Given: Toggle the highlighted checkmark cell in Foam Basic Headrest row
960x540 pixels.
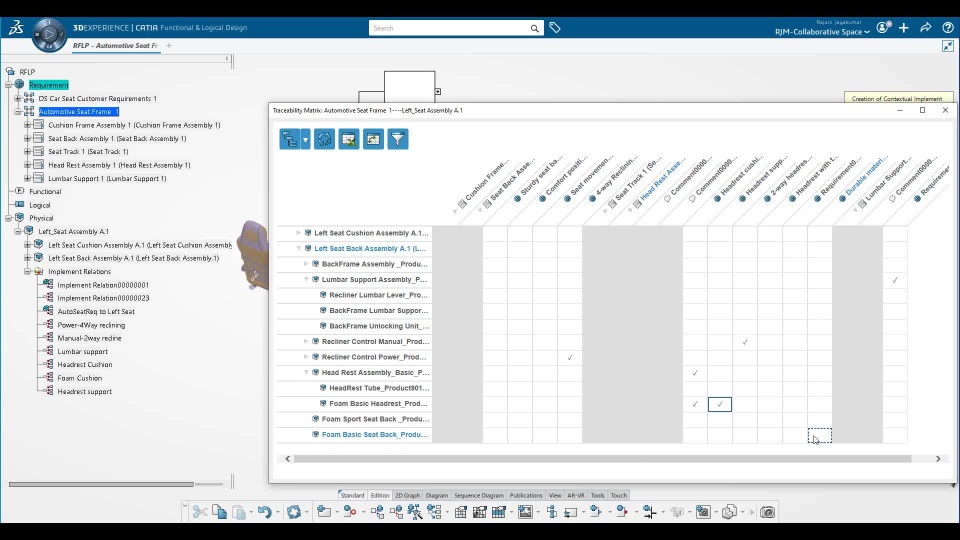Looking at the screenshot, I should [720, 404].
